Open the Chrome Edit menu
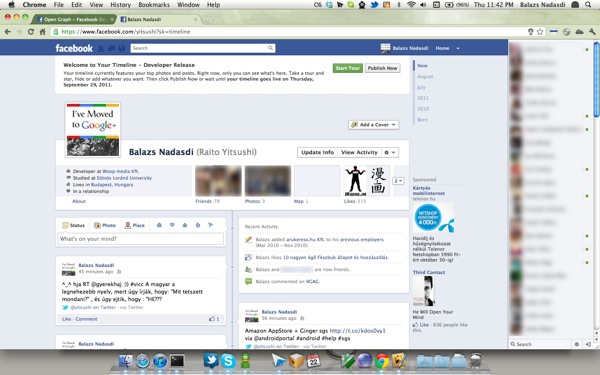600x375 pixels. [77, 5]
